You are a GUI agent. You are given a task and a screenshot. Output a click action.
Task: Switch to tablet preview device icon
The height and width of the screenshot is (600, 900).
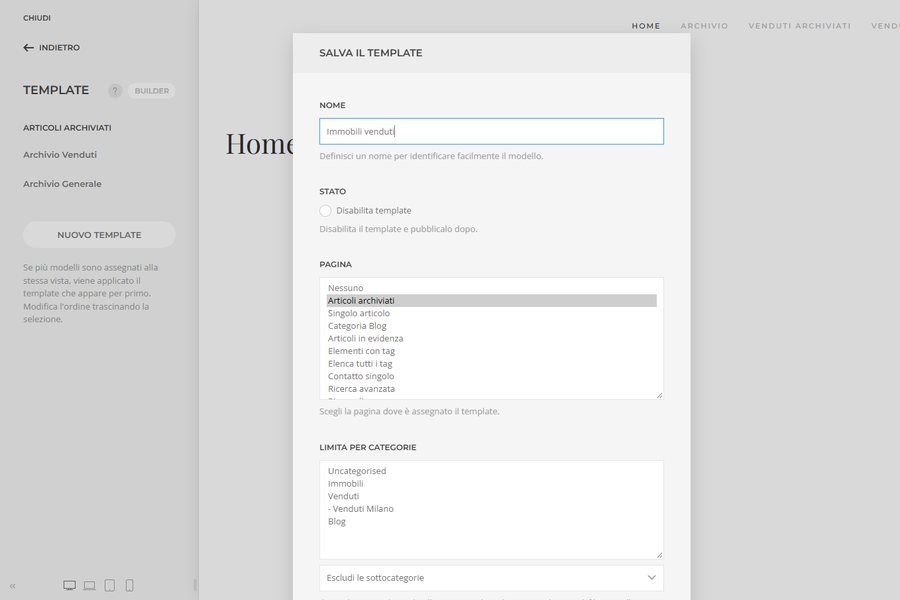(x=110, y=585)
